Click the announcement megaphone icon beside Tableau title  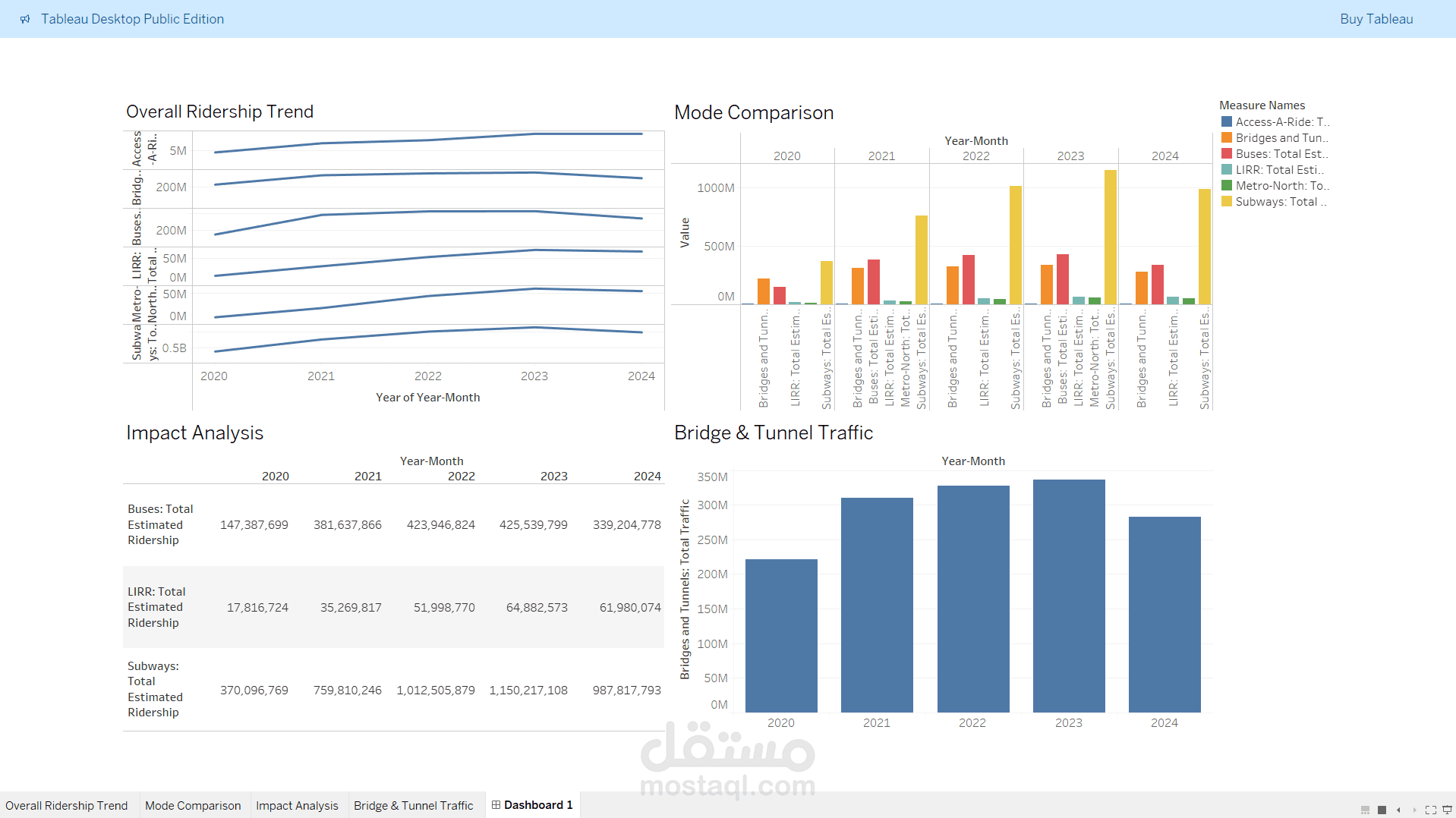[x=25, y=19]
